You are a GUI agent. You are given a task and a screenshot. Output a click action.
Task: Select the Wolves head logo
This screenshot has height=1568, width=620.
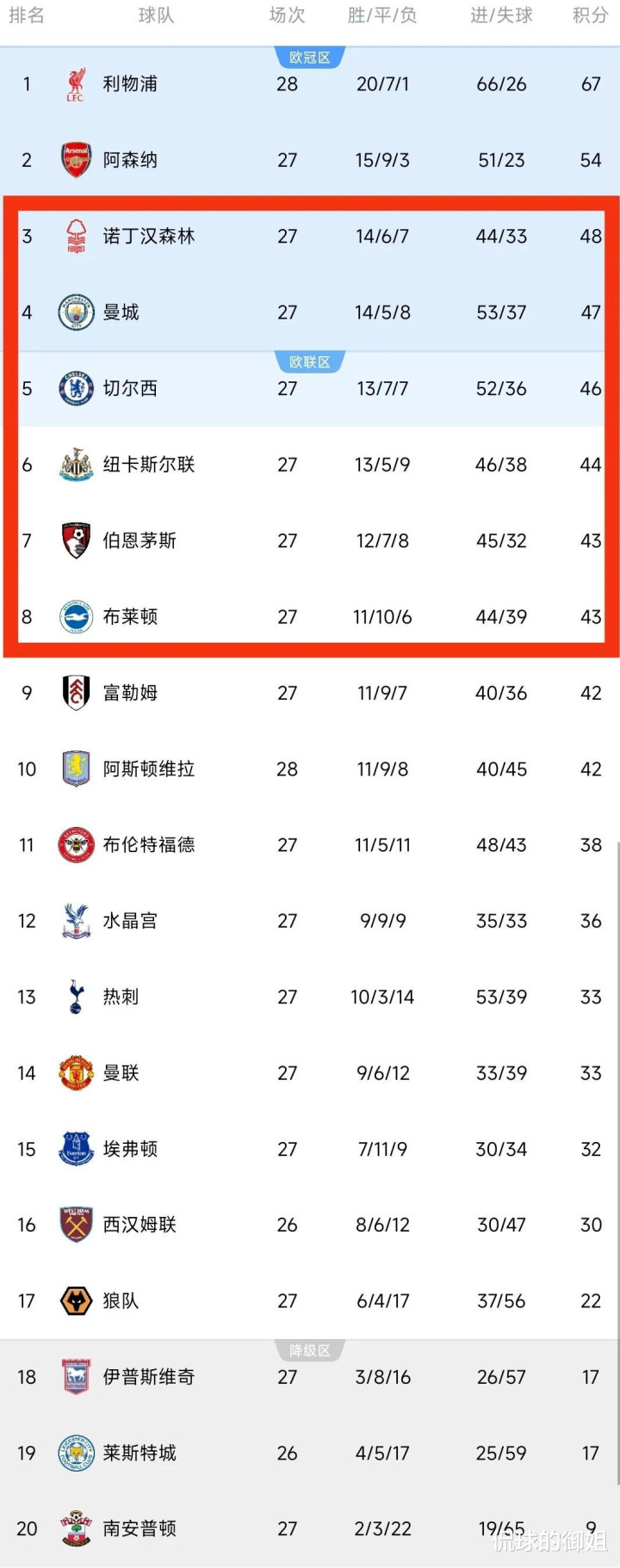point(76,1300)
